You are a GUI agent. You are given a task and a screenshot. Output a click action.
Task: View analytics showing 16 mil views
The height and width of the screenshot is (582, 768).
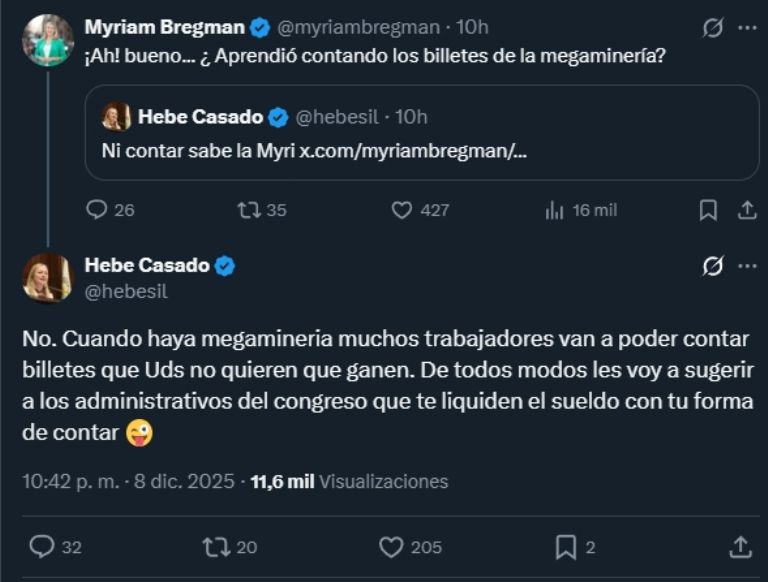pos(555,210)
